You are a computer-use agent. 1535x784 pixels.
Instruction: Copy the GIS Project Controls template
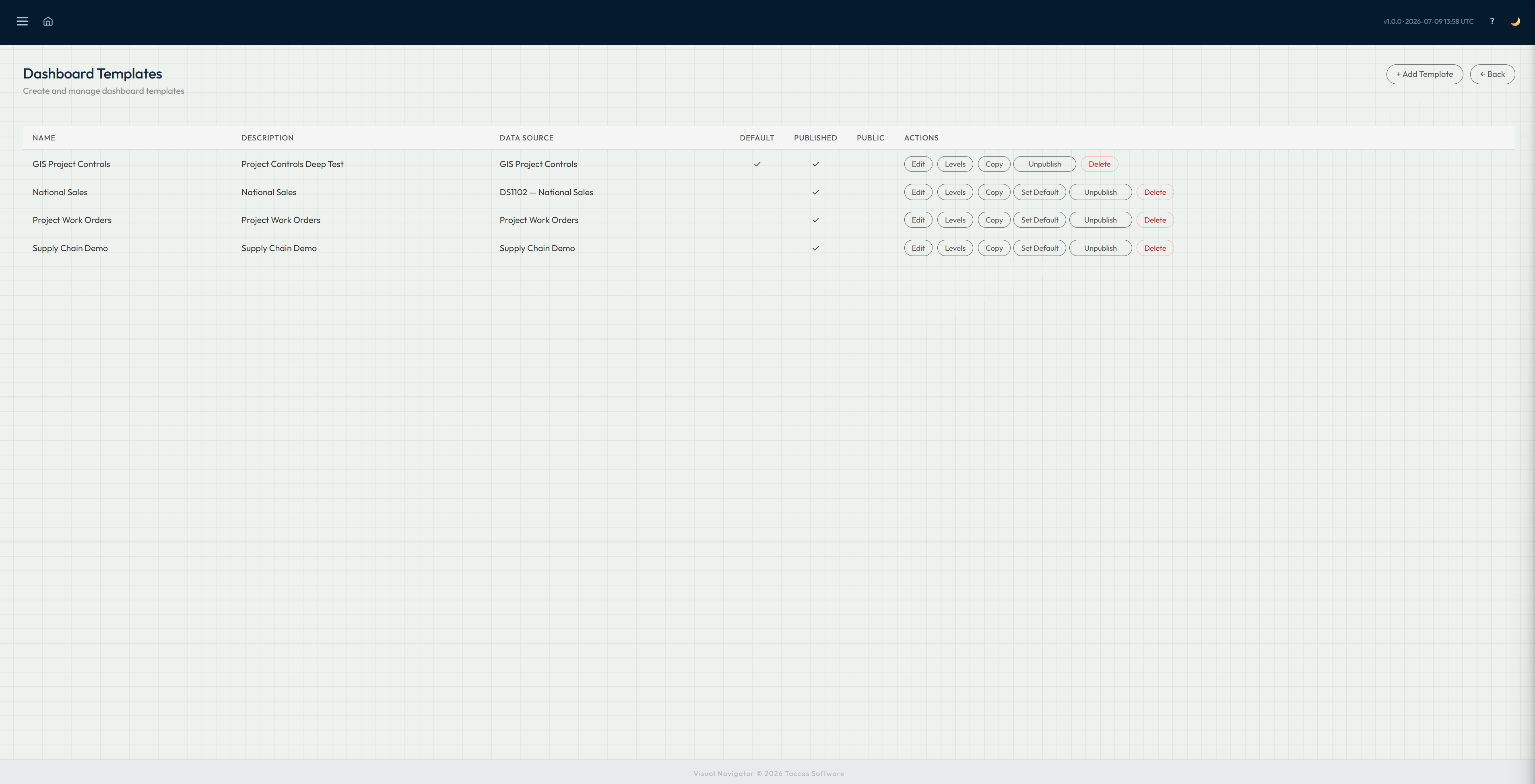pos(994,165)
